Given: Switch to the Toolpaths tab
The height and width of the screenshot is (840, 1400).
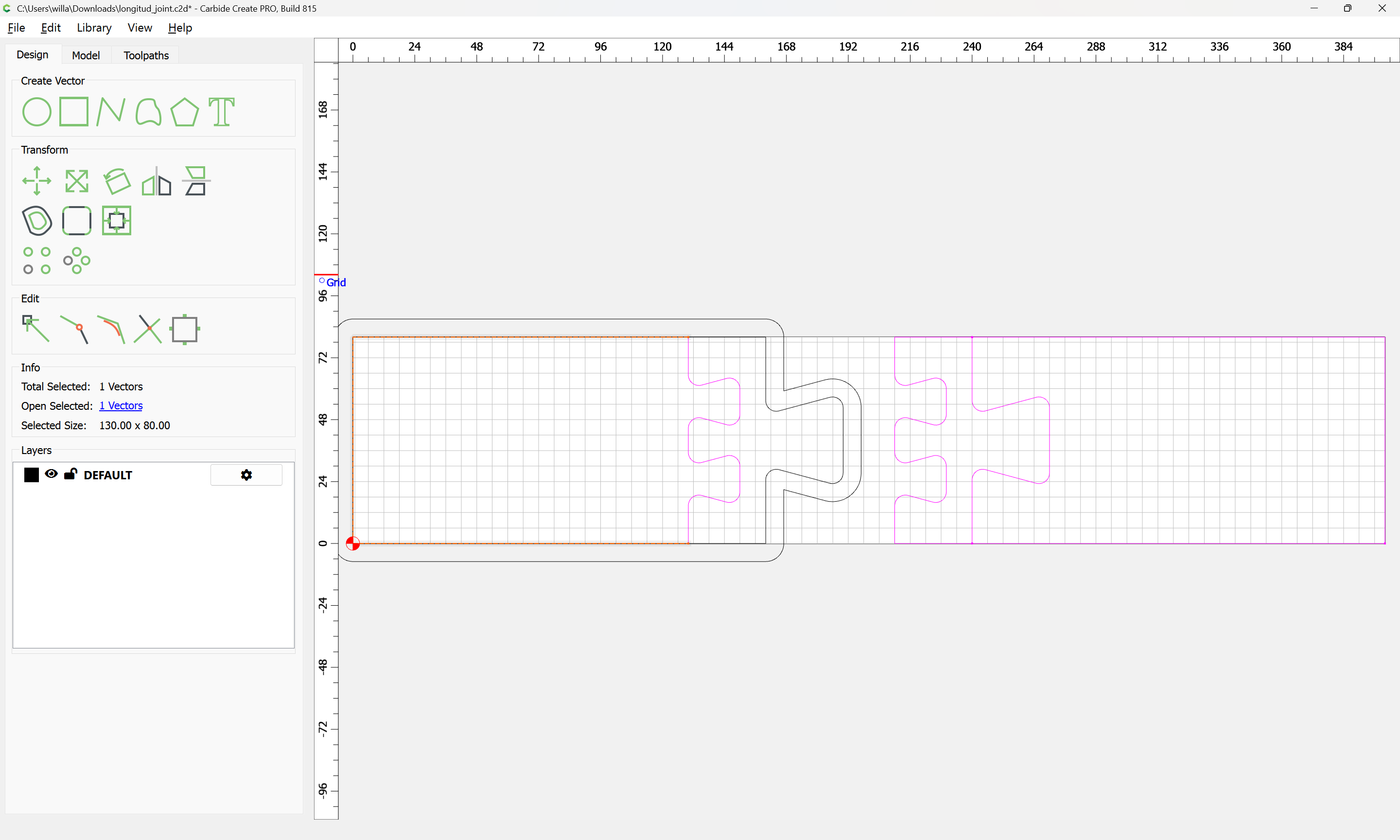Looking at the screenshot, I should [x=146, y=55].
